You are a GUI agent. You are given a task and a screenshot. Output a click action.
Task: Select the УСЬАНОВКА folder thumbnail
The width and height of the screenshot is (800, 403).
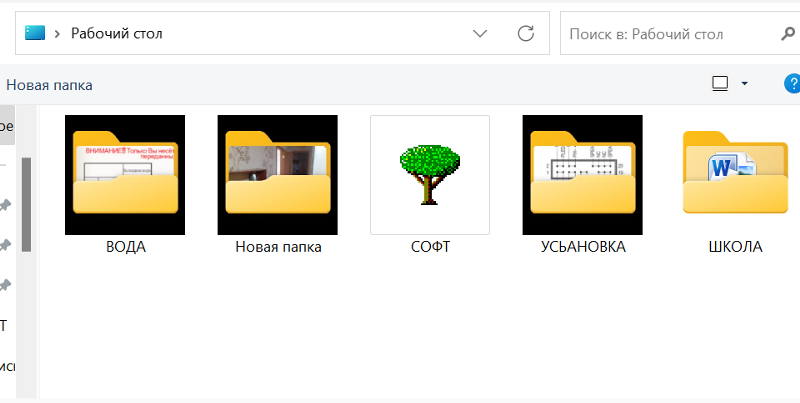582,175
